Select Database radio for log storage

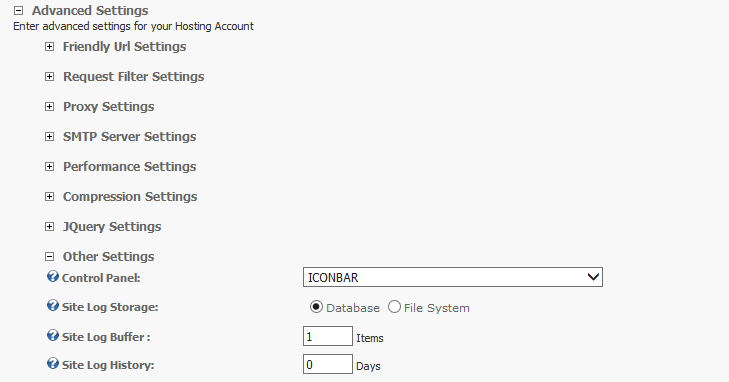click(x=316, y=307)
